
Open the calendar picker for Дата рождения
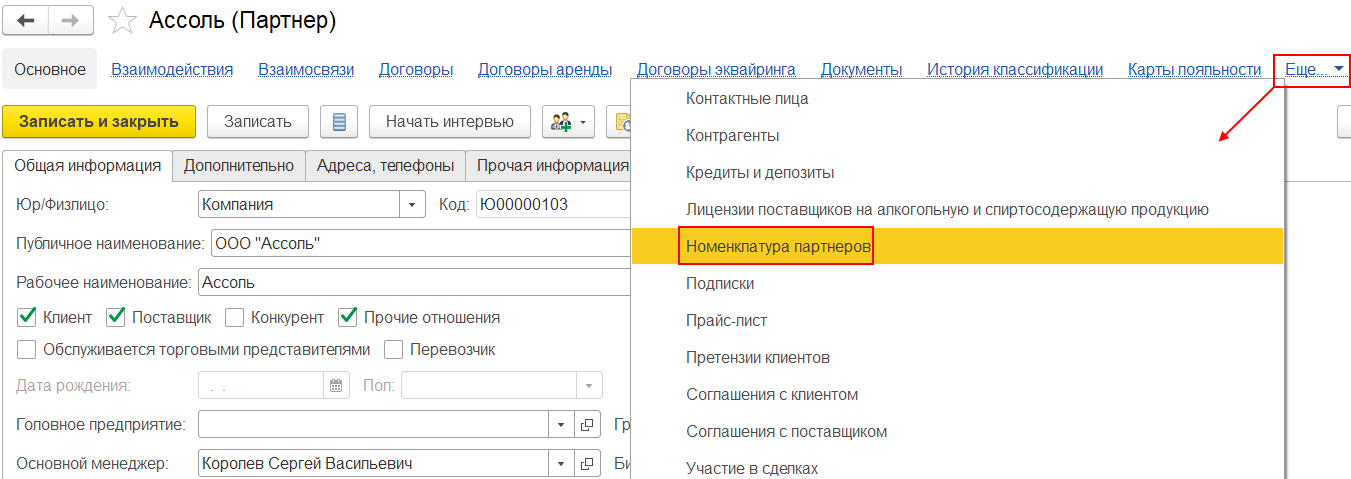point(336,385)
